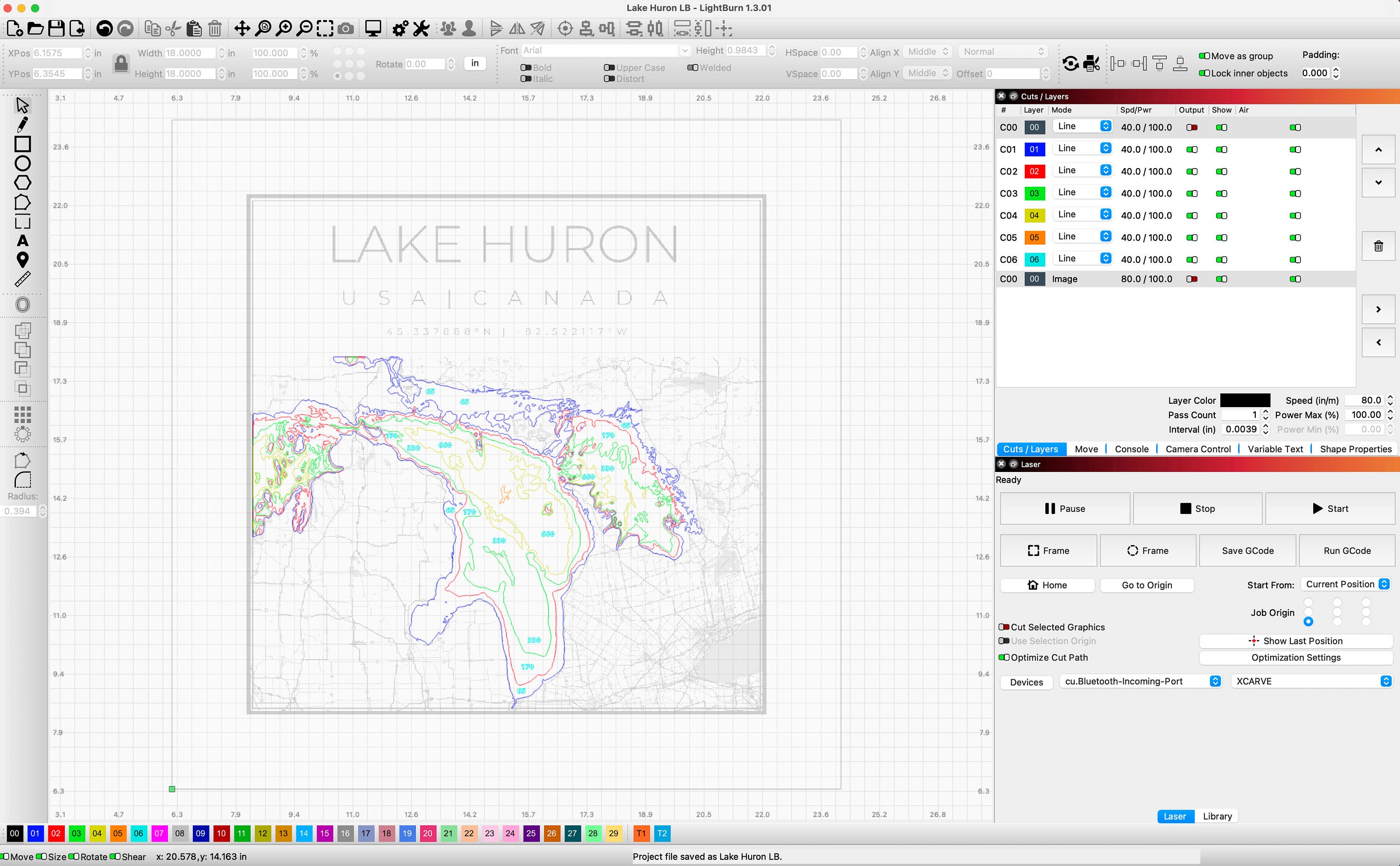Open Start From Current Position dropdown
This screenshot has width=1400, height=866.
pyautogui.click(x=1345, y=584)
